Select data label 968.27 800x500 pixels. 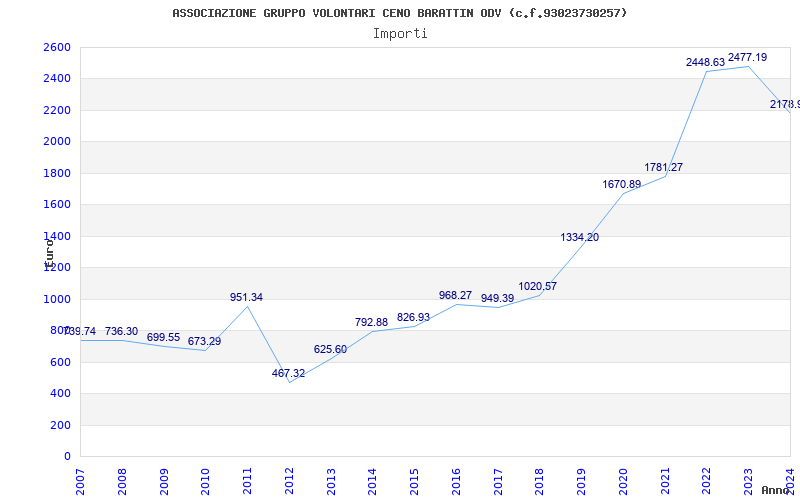[455, 295]
